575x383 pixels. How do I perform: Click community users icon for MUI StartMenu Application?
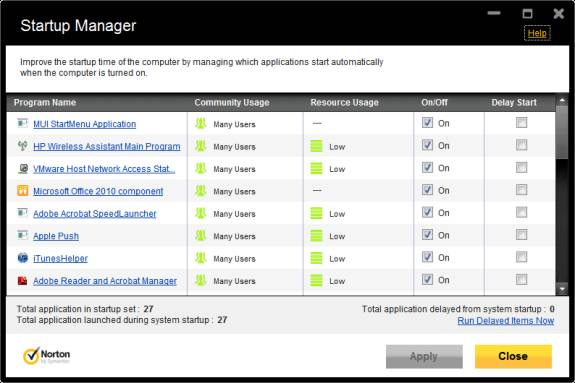pos(201,123)
